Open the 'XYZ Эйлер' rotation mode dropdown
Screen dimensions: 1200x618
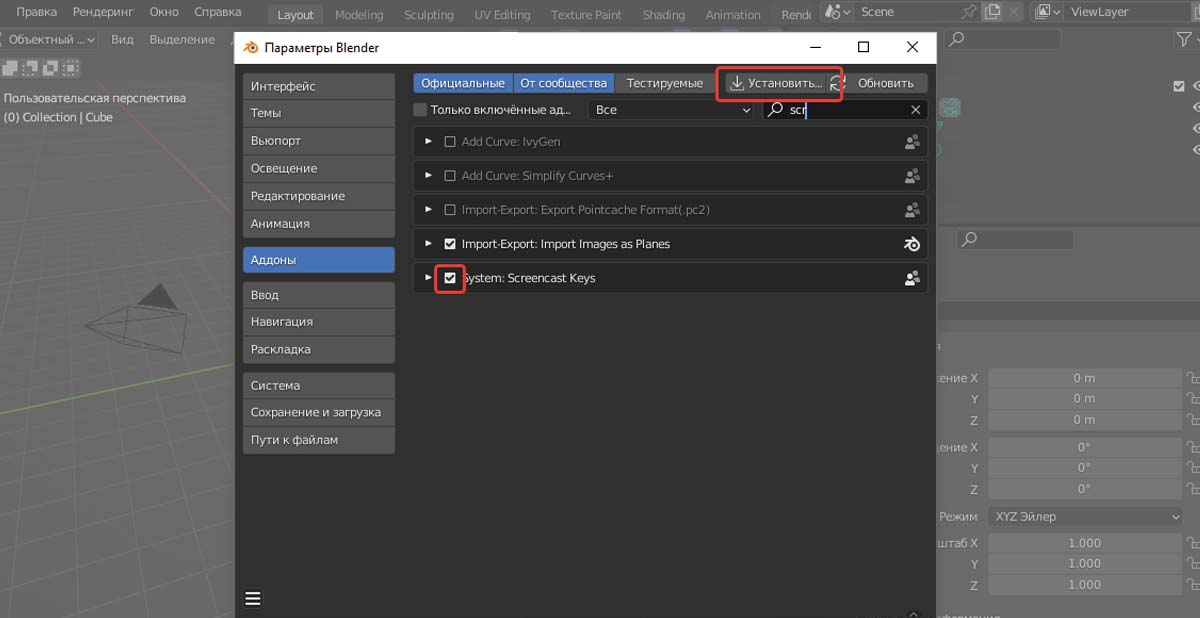pyautogui.click(x=1086, y=517)
